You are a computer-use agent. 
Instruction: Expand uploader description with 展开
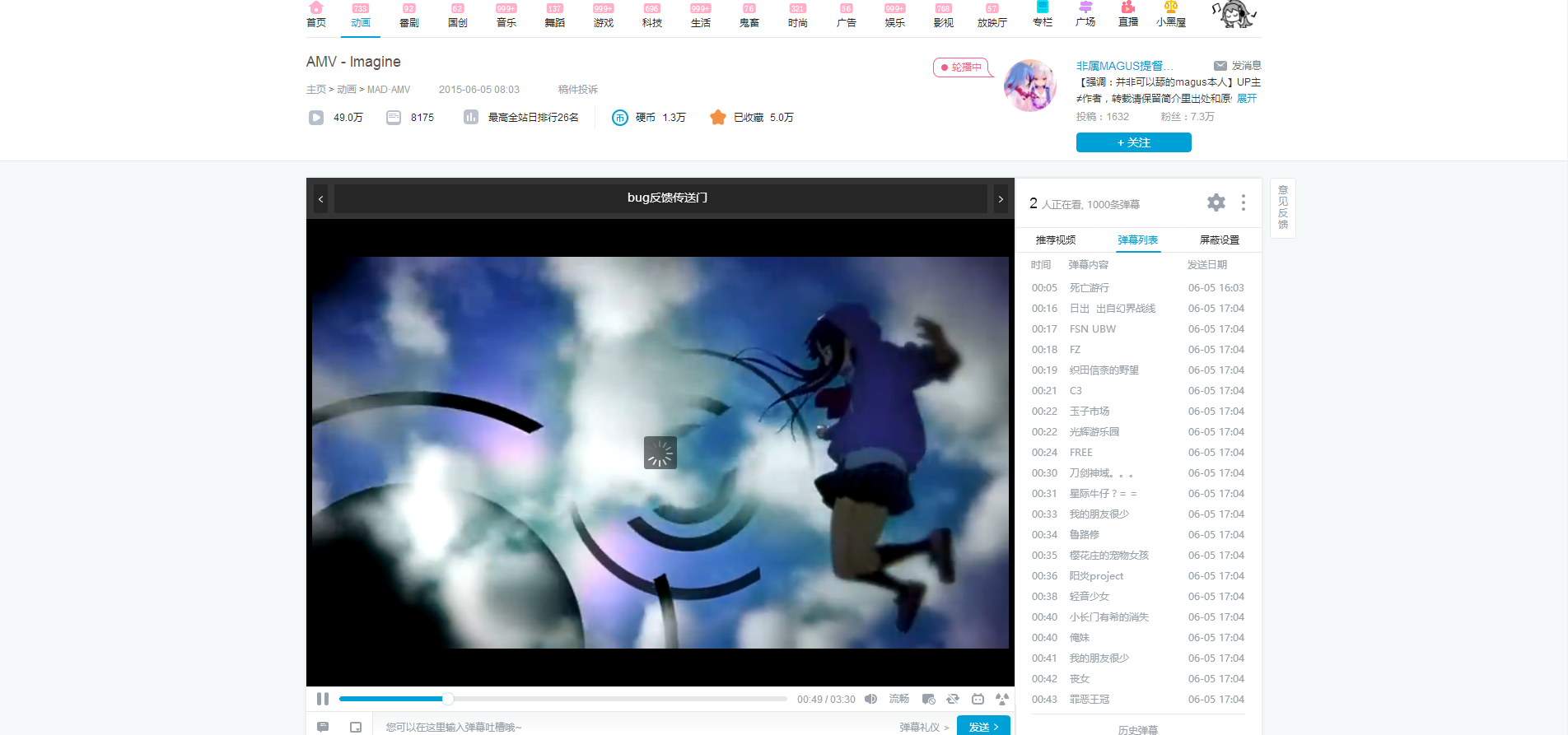[1247, 98]
